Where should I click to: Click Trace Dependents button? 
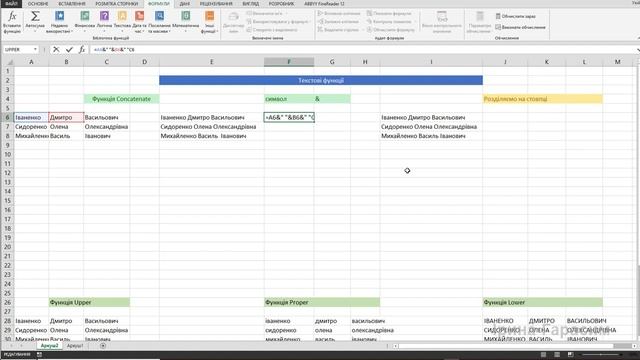click(x=339, y=22)
